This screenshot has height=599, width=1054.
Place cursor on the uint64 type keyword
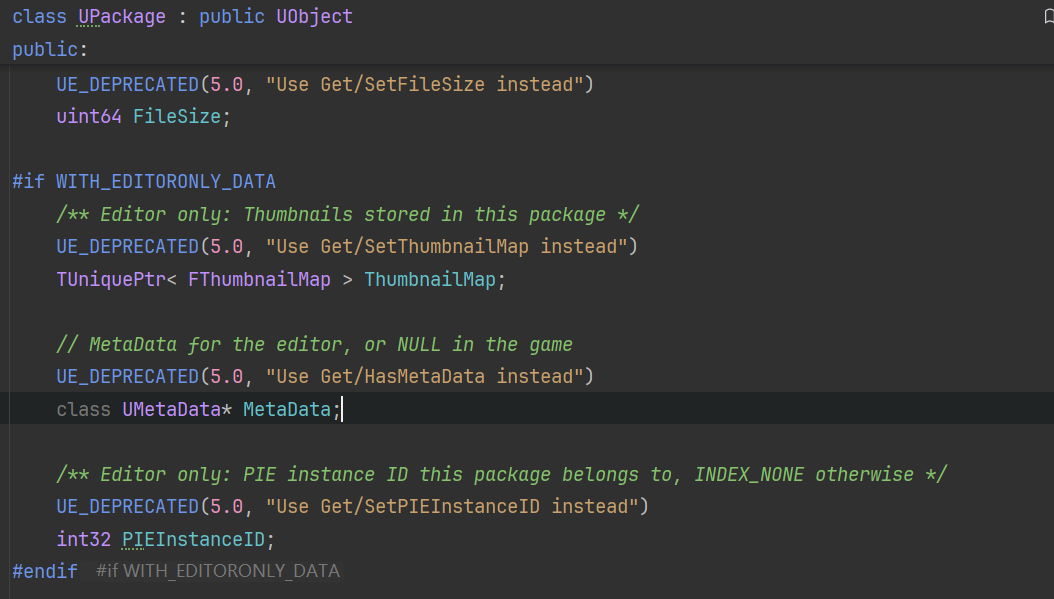coord(89,117)
